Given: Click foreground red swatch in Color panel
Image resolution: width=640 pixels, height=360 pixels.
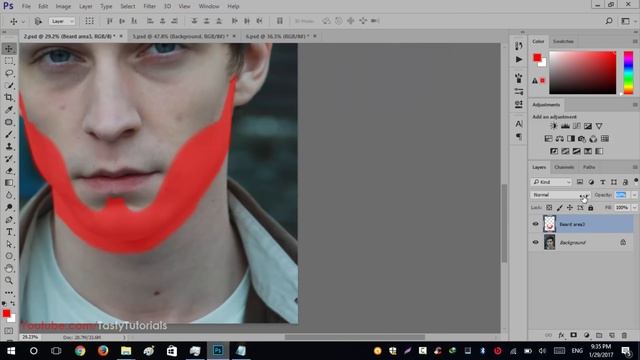Looking at the screenshot, I should click(537, 58).
